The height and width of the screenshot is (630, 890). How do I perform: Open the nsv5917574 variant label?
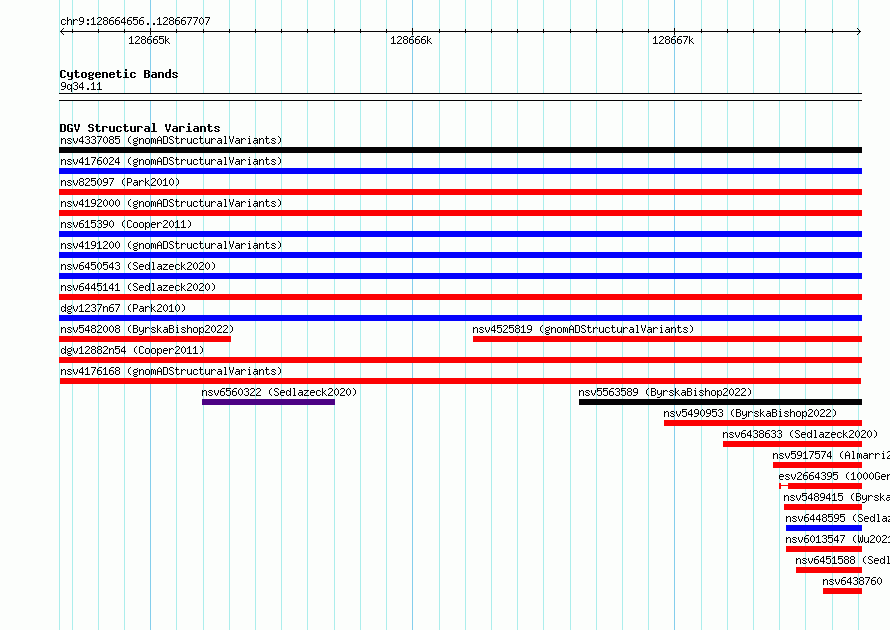tap(831, 455)
